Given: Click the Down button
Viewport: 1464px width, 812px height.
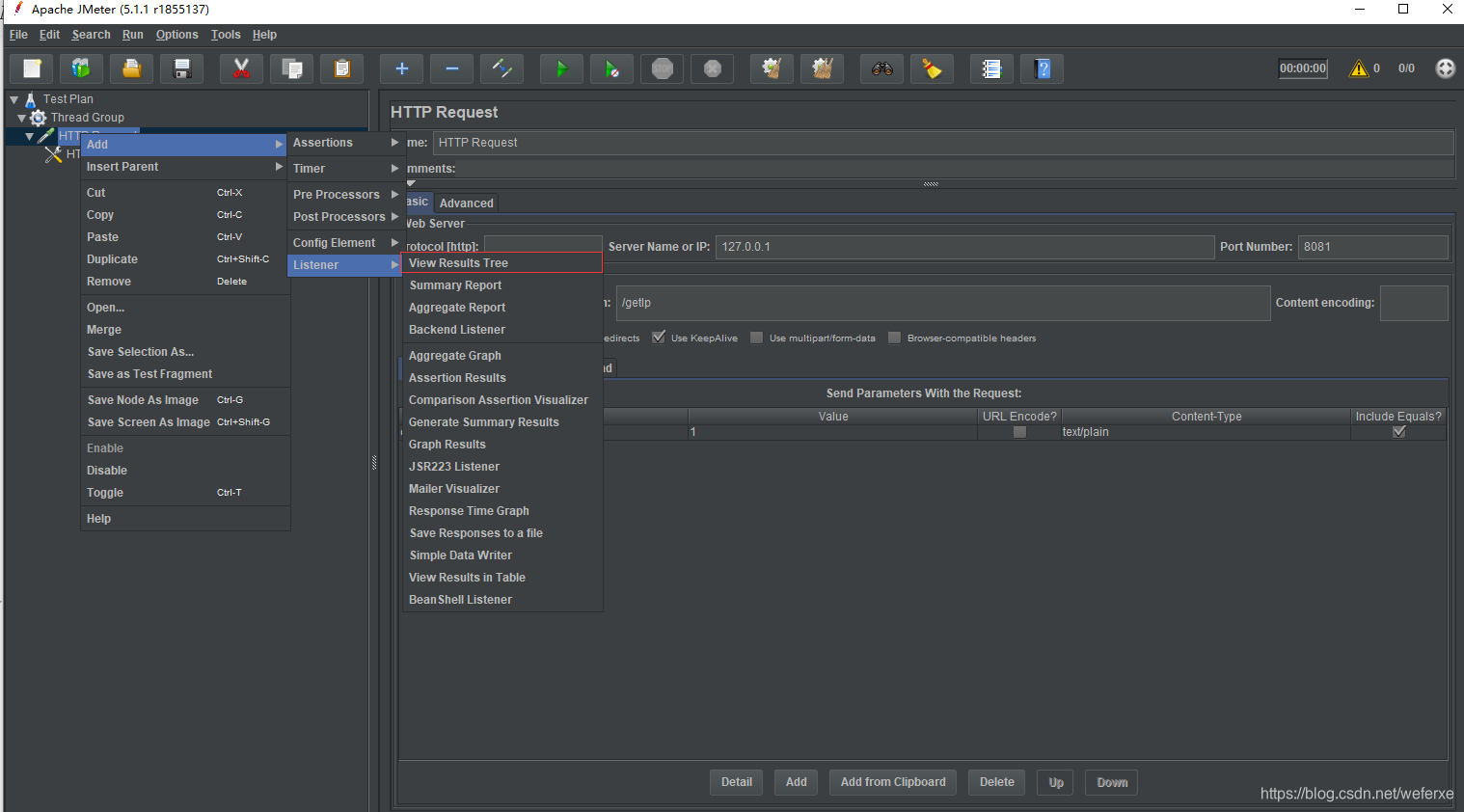Looking at the screenshot, I should pos(1112,782).
